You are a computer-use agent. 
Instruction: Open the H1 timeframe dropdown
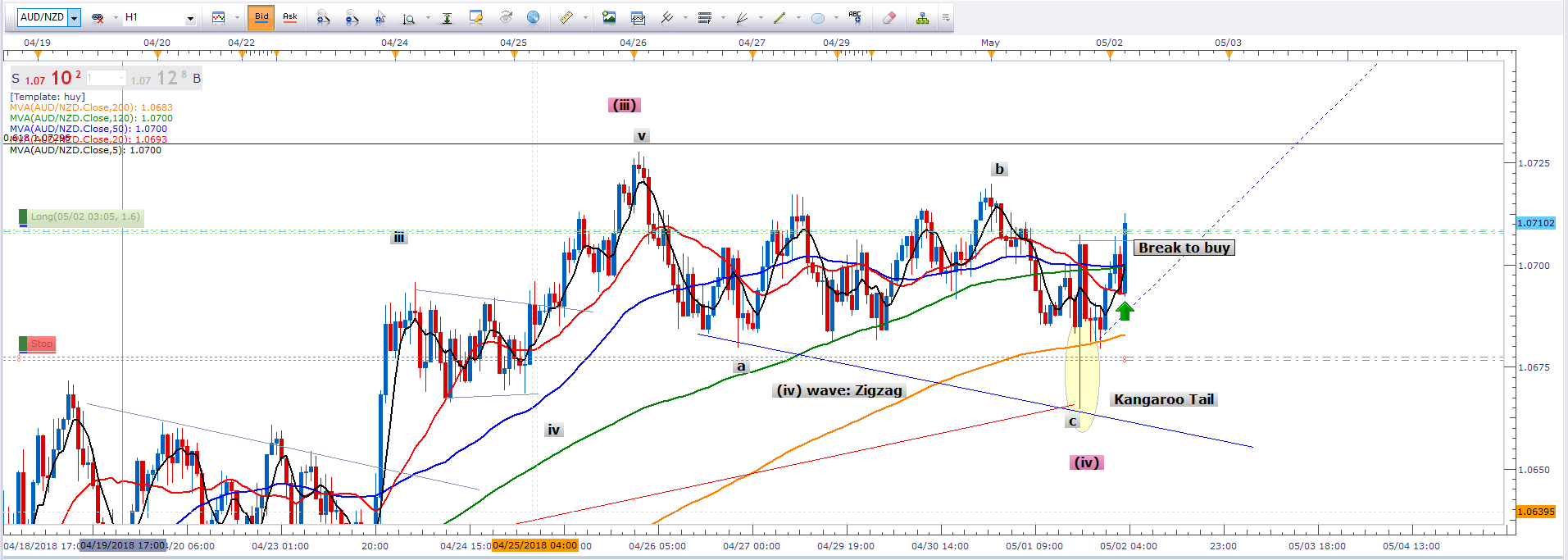coord(190,17)
